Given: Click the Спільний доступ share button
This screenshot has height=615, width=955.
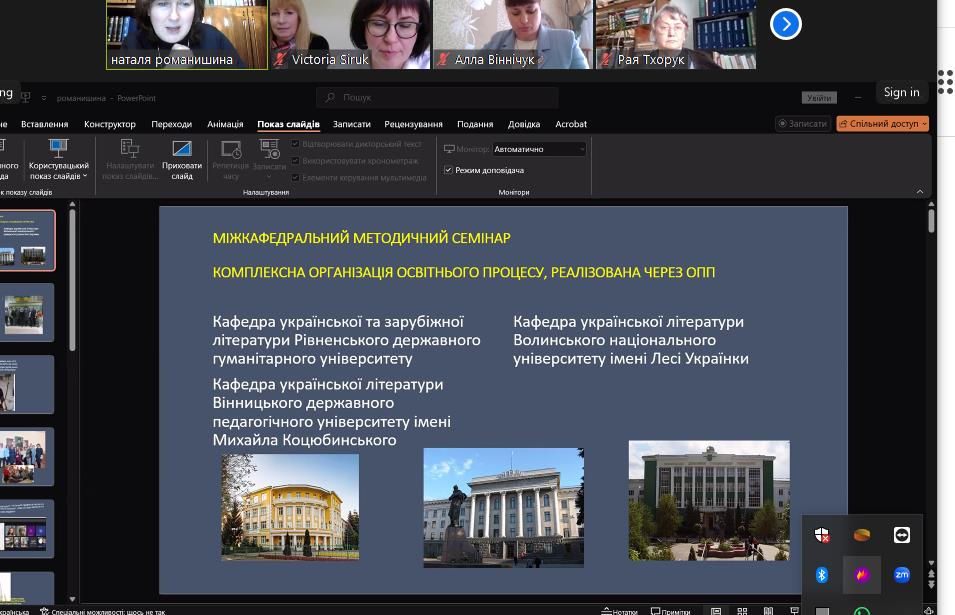Looking at the screenshot, I should click(x=883, y=124).
